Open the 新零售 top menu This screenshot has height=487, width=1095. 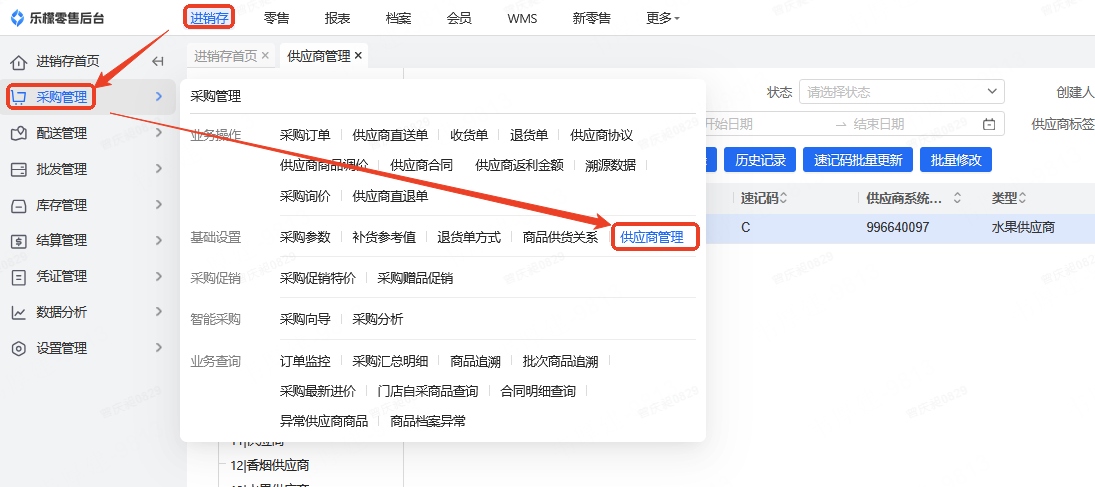591,18
